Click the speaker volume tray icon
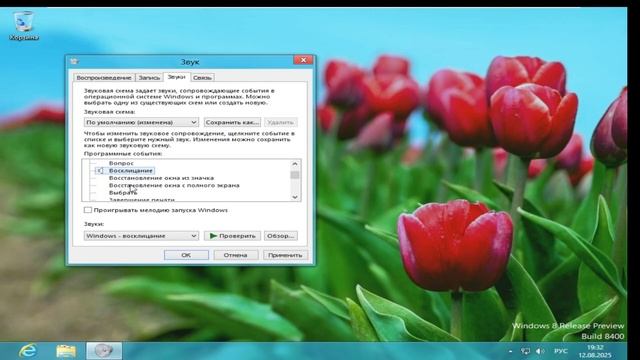The image size is (640, 360). pyautogui.click(x=540, y=351)
